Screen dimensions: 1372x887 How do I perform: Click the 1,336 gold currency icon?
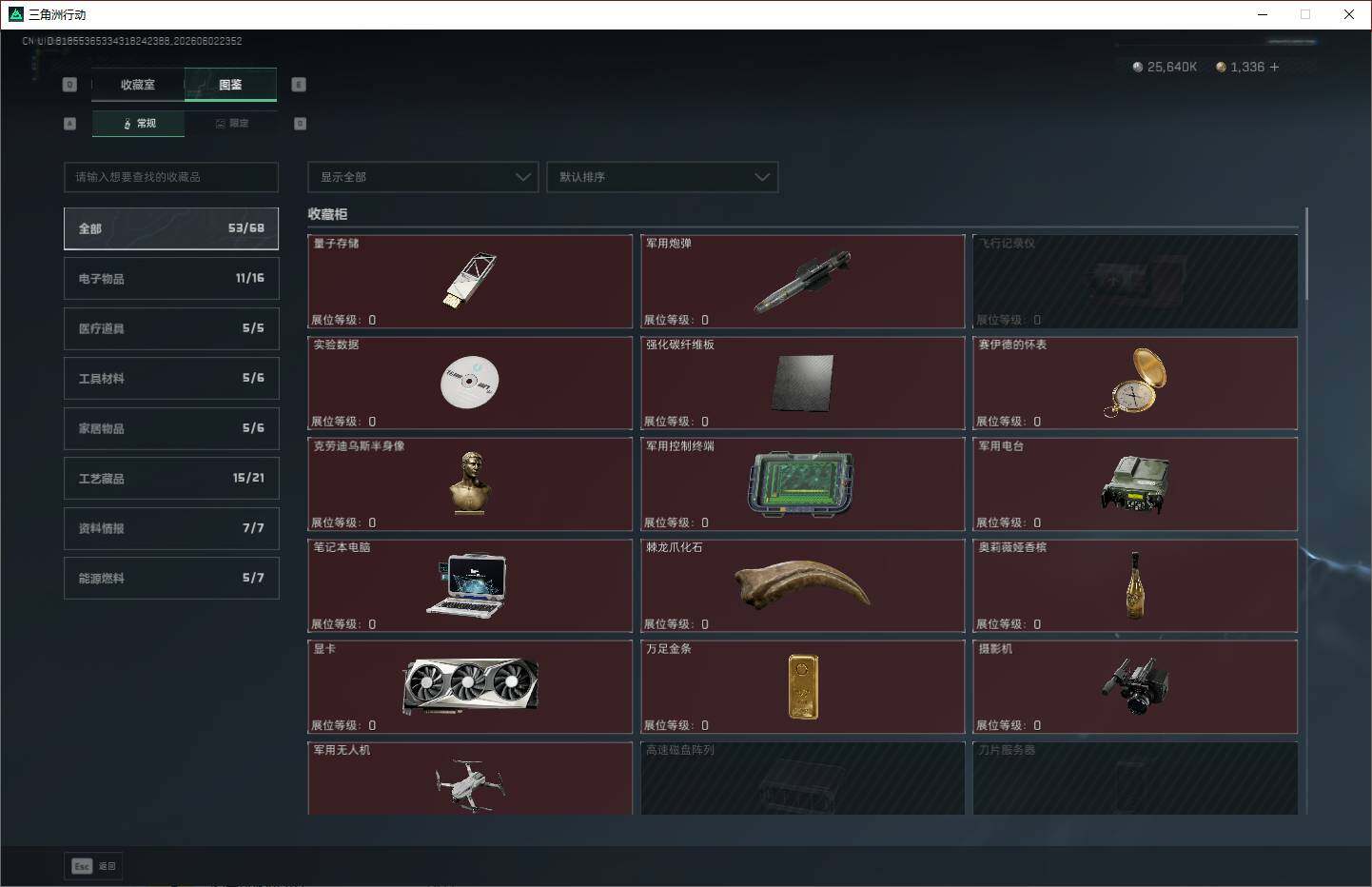1221,67
